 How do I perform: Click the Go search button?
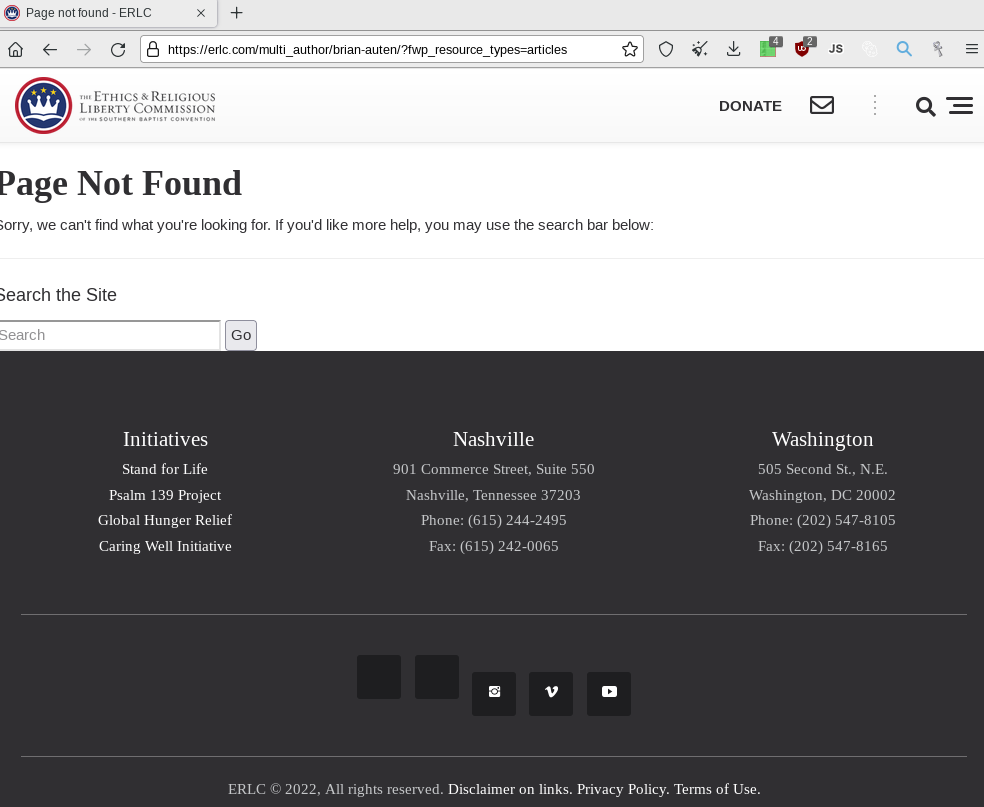point(241,335)
